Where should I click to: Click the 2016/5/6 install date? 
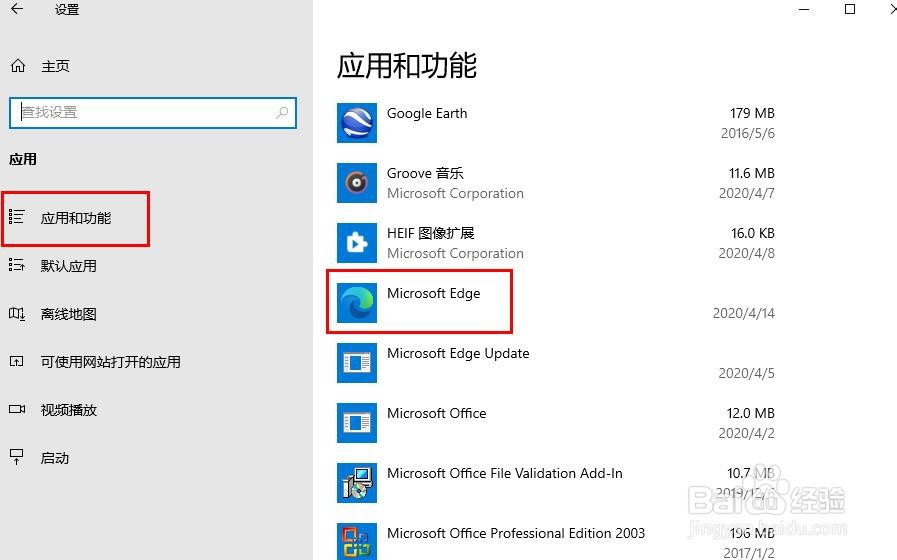[x=748, y=133]
